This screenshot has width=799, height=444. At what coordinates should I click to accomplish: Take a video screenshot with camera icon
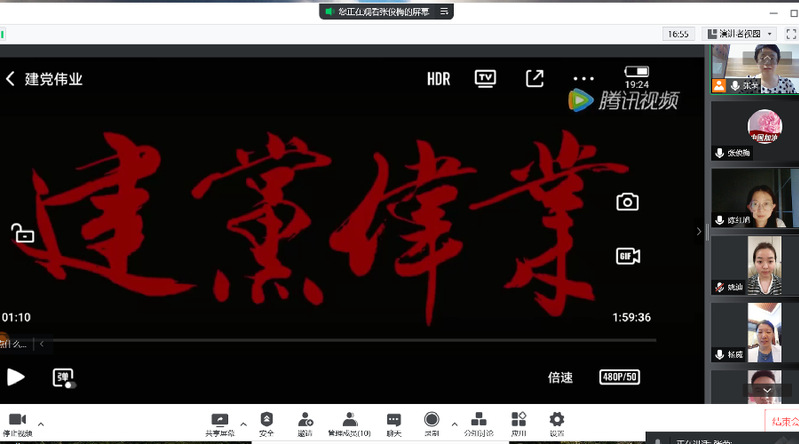(x=627, y=202)
